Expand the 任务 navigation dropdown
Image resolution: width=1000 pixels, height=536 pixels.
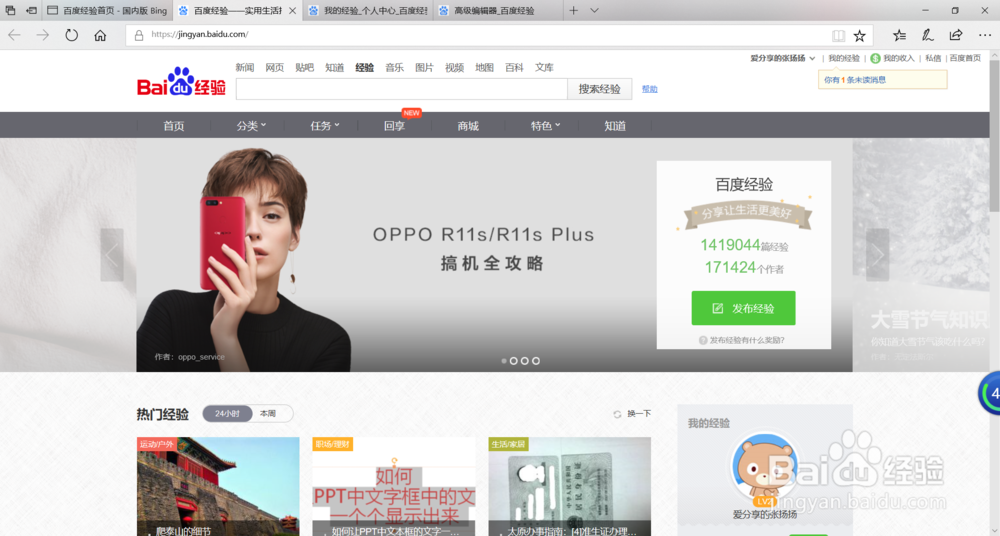[325, 126]
